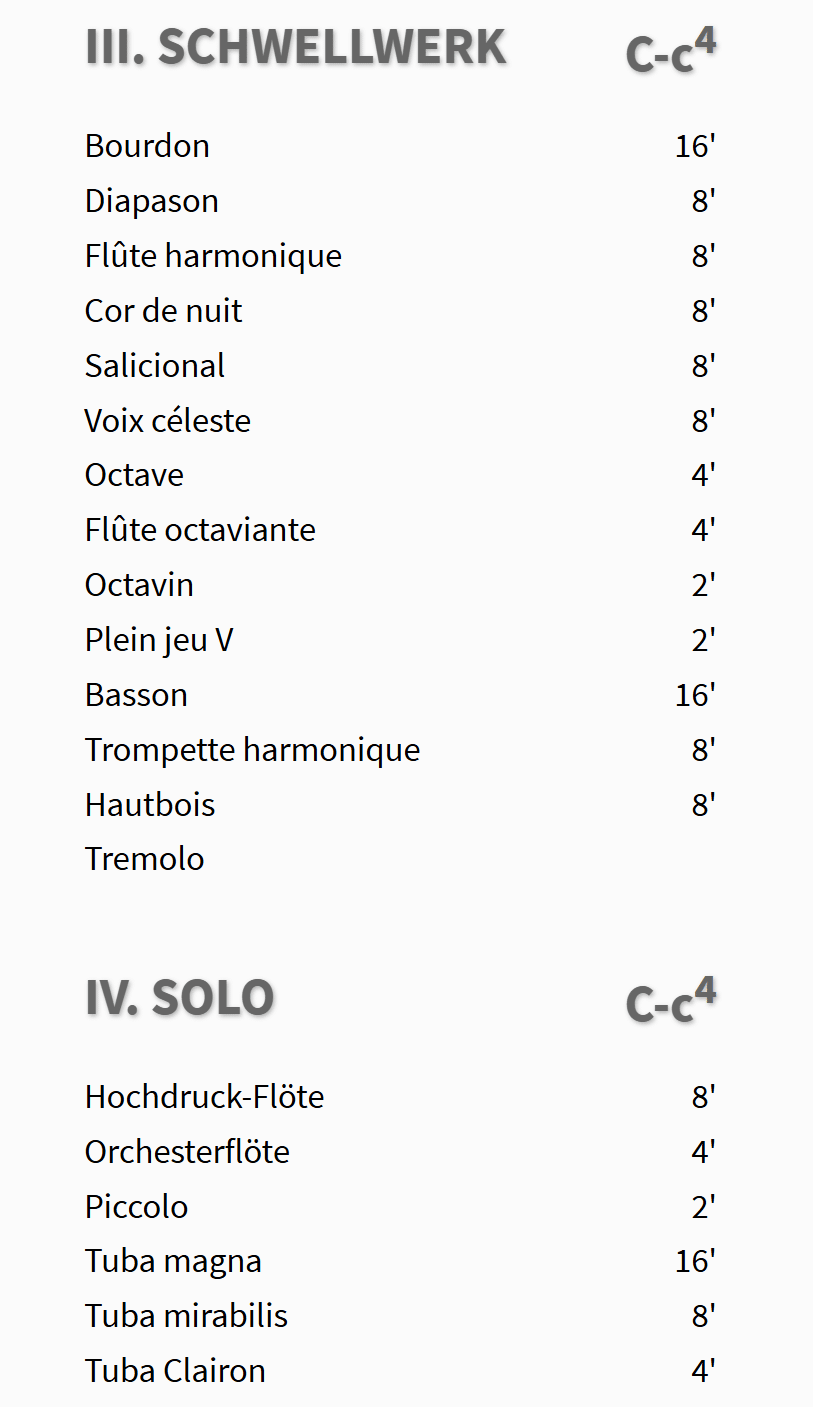This screenshot has height=1407, width=813.
Task: Select the Basson stop name
Action: coord(136,695)
